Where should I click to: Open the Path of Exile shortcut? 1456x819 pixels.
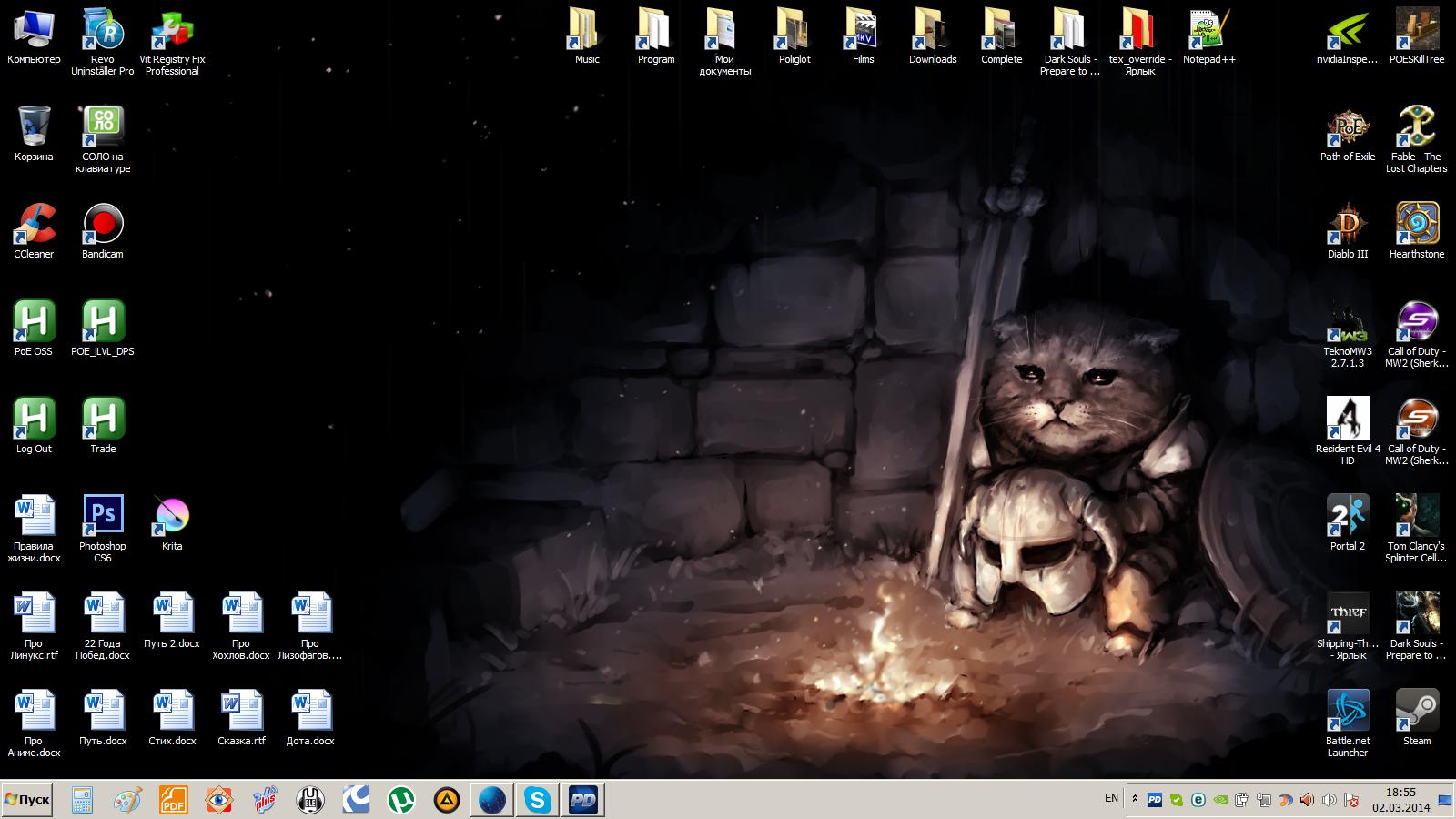1348,128
